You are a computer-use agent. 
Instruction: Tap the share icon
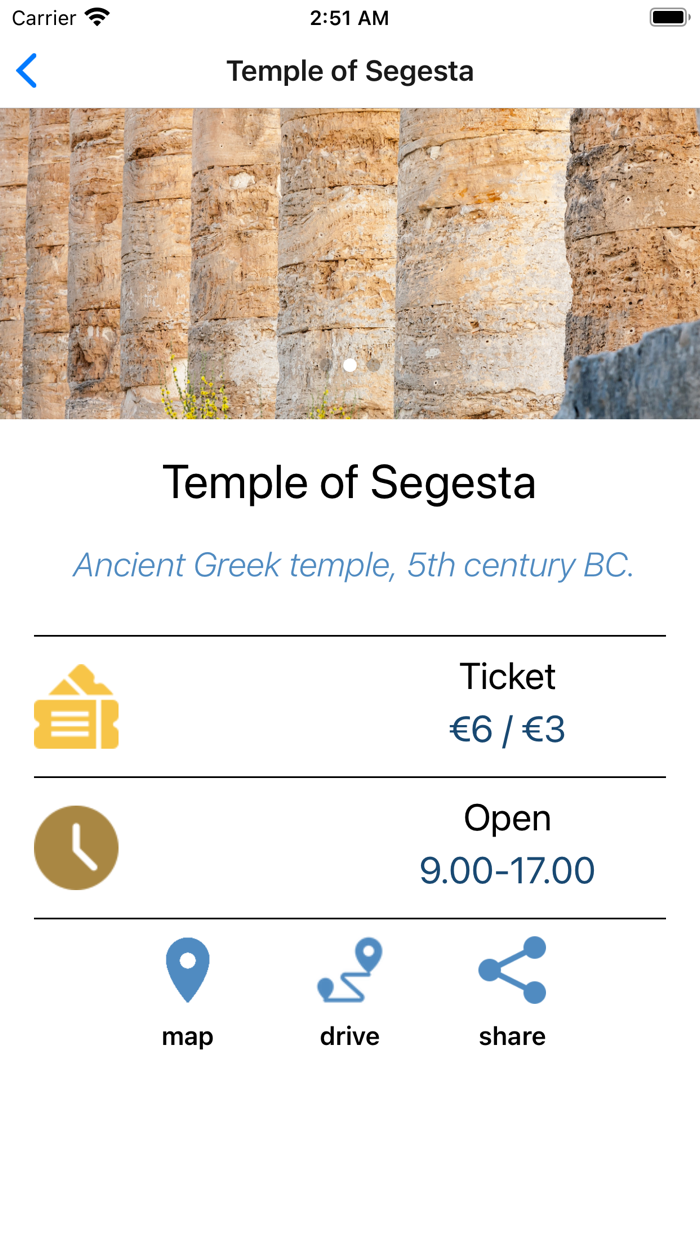[511, 967]
